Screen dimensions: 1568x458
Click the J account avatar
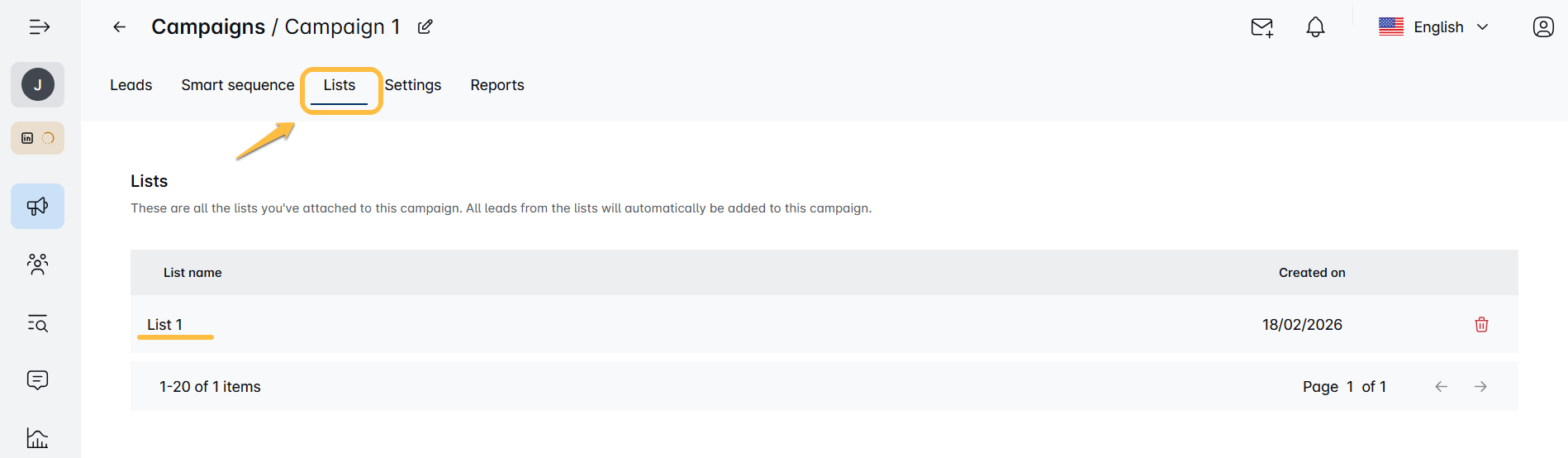[x=38, y=84]
